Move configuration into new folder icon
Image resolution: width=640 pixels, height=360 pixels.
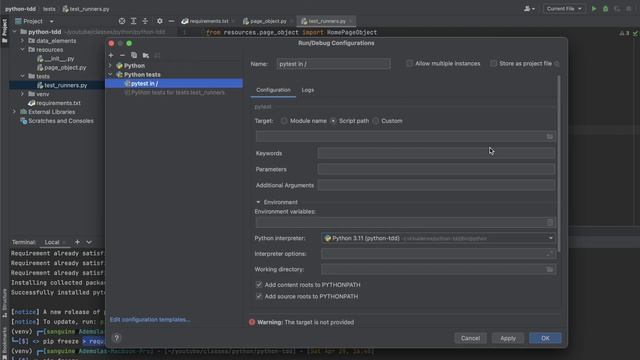(146, 55)
